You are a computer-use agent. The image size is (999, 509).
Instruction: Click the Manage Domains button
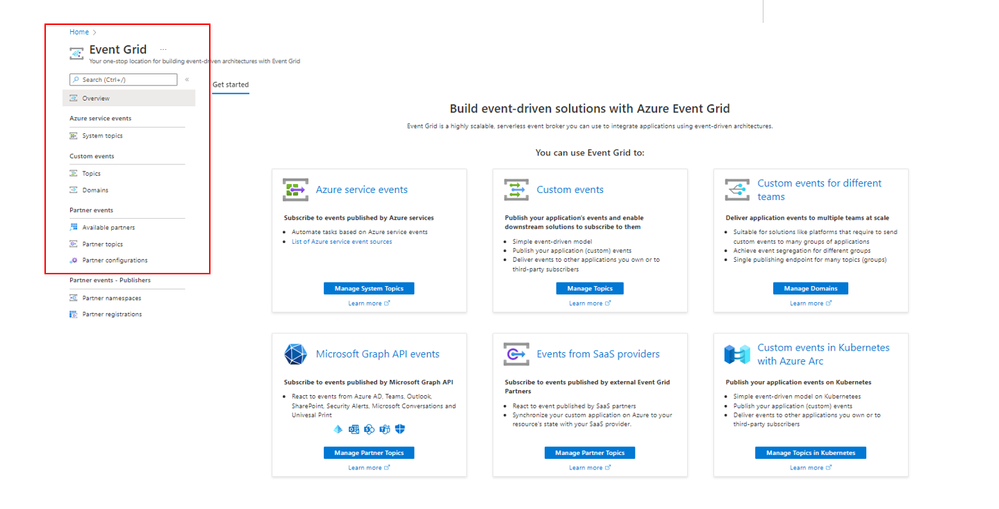(810, 289)
